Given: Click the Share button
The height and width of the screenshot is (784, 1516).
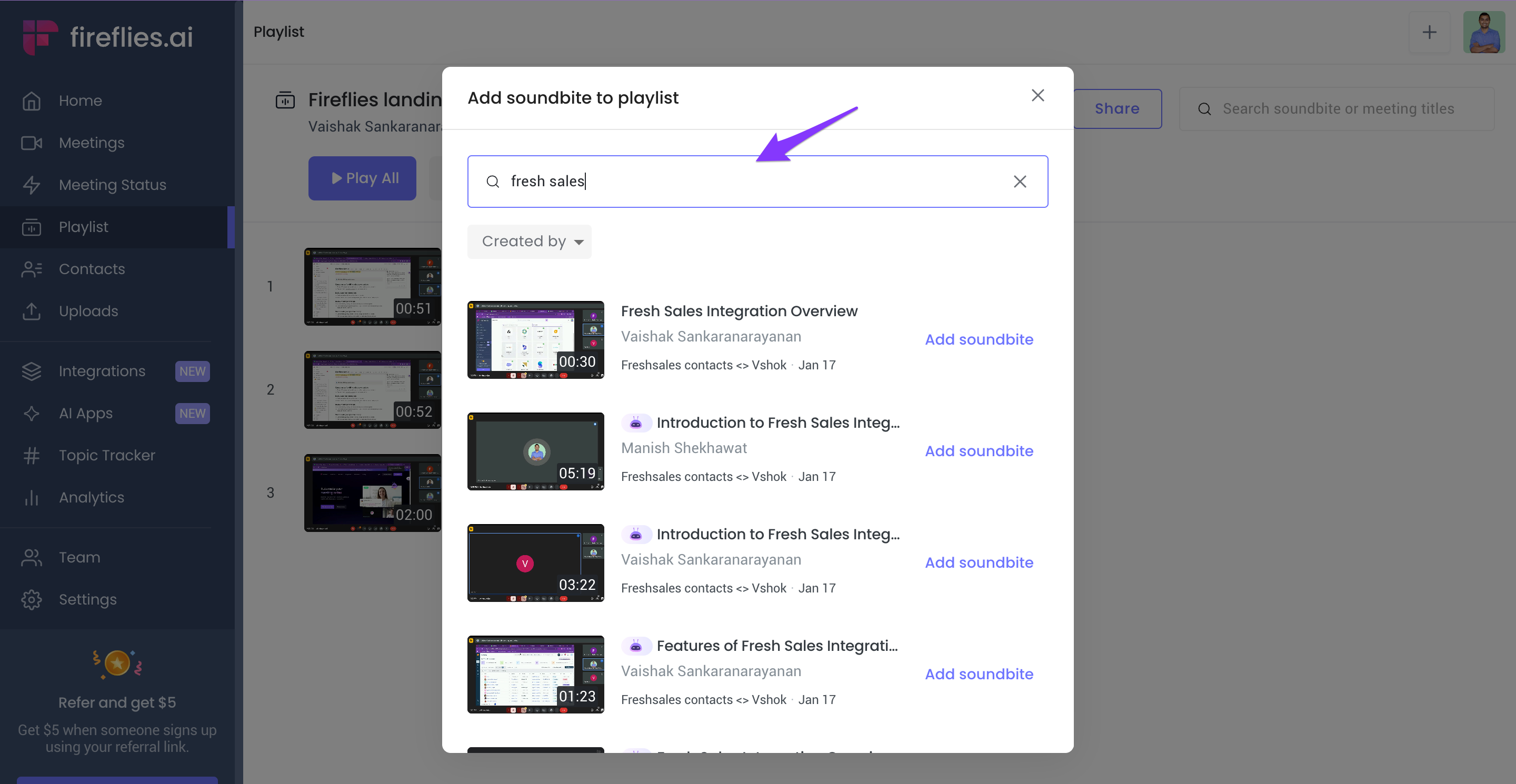Looking at the screenshot, I should click(x=1116, y=109).
